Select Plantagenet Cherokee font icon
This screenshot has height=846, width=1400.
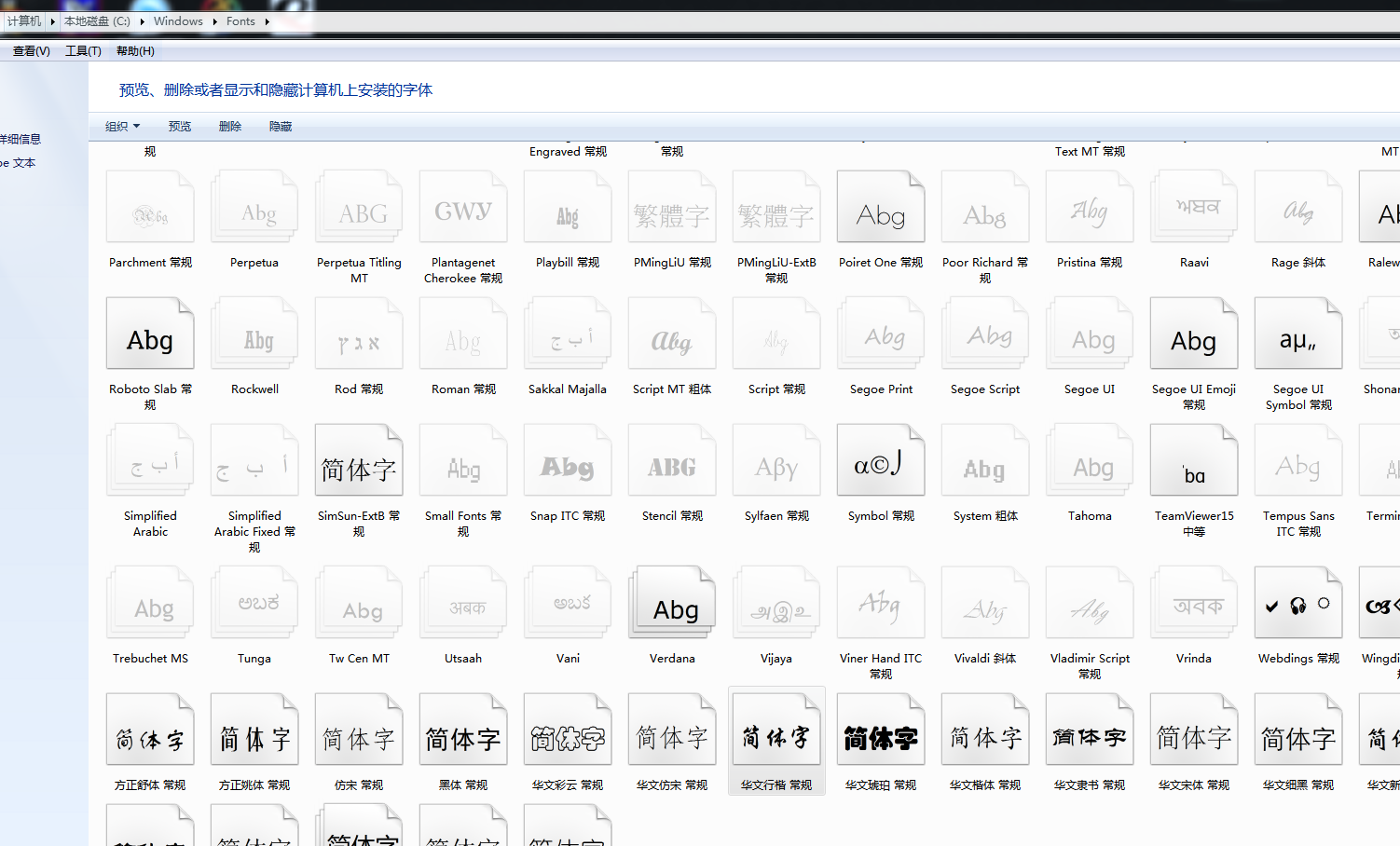[x=463, y=207]
